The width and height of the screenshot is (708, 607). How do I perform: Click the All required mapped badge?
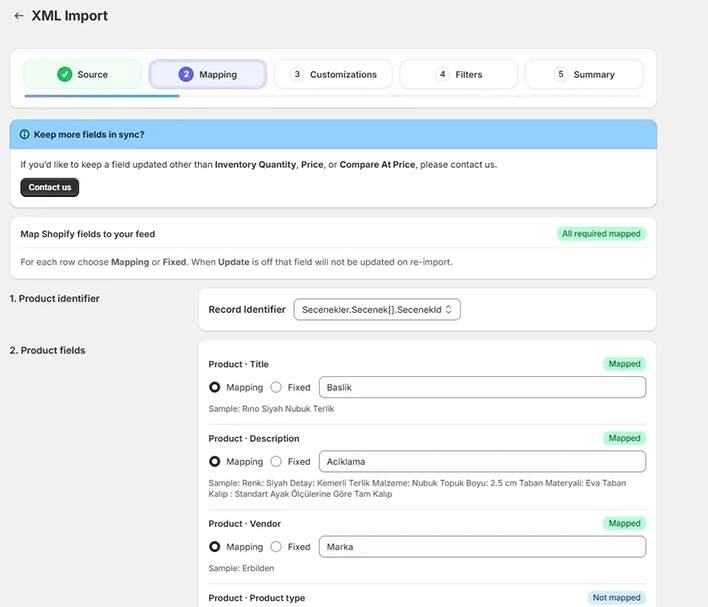601,233
